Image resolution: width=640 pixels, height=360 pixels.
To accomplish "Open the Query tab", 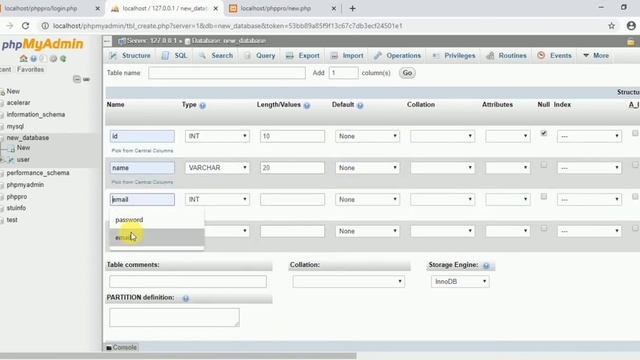I will [x=260, y=56].
